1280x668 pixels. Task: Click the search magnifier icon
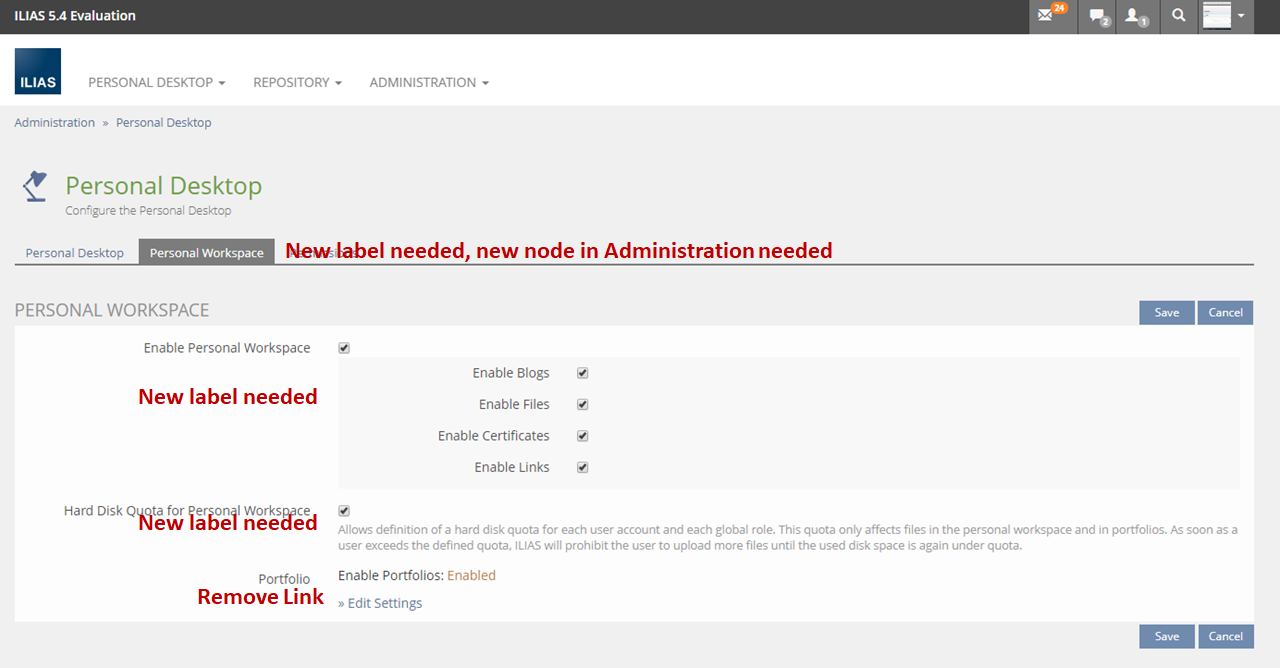coord(1179,16)
